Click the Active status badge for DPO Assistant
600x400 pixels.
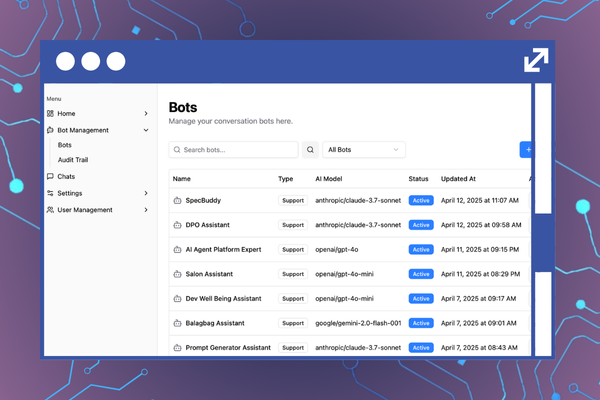point(421,225)
